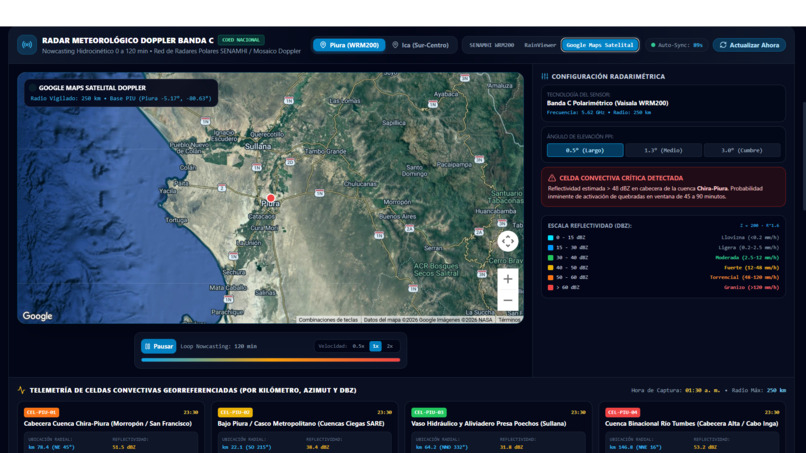This screenshot has height=453, width=806.
Task: Click the map pin icon in Ica tab
Action: coord(395,45)
